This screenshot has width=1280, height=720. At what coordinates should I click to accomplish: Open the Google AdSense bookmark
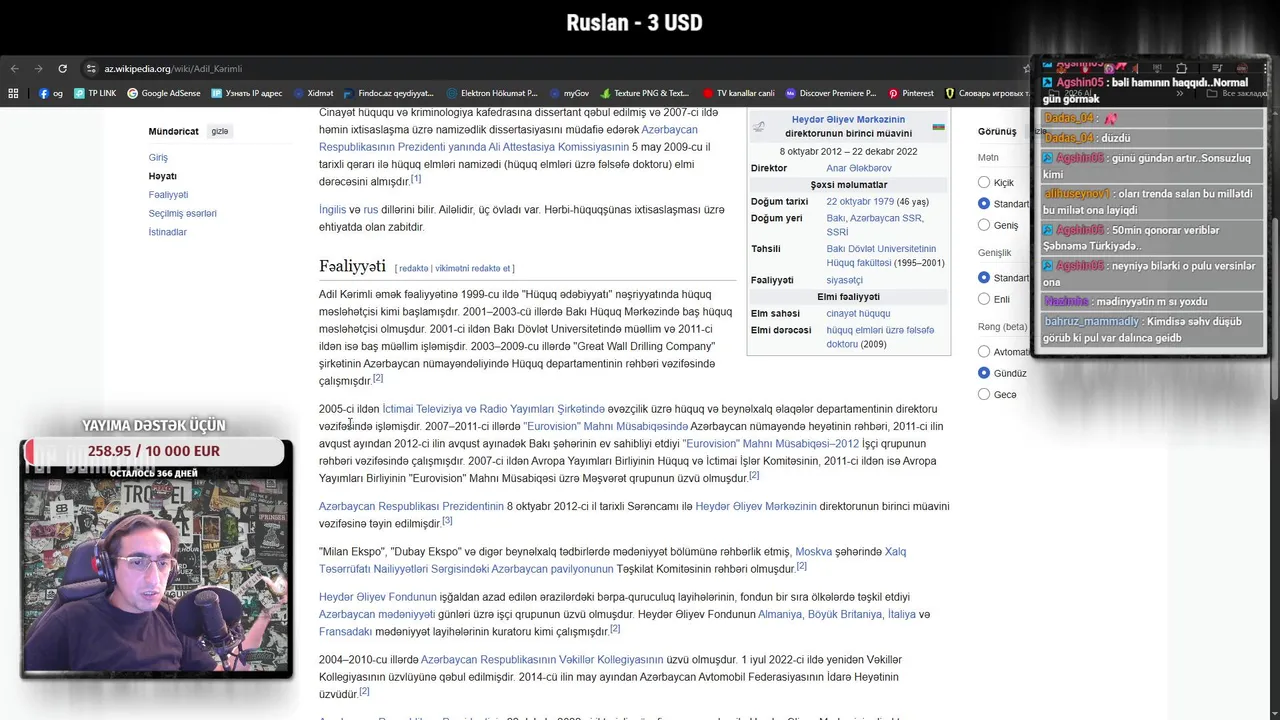164,93
